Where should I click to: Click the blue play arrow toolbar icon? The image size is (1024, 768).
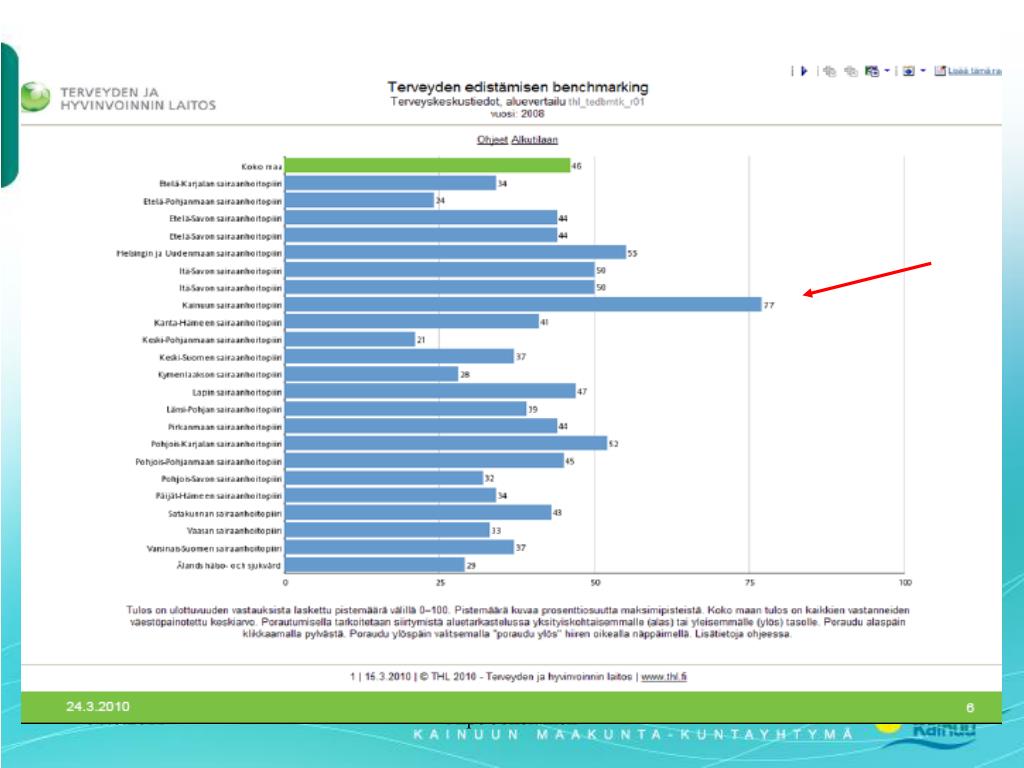(804, 71)
